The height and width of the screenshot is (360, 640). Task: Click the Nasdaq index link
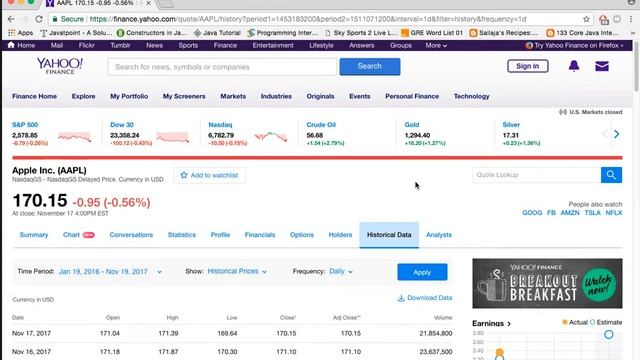pyautogui.click(x=220, y=124)
